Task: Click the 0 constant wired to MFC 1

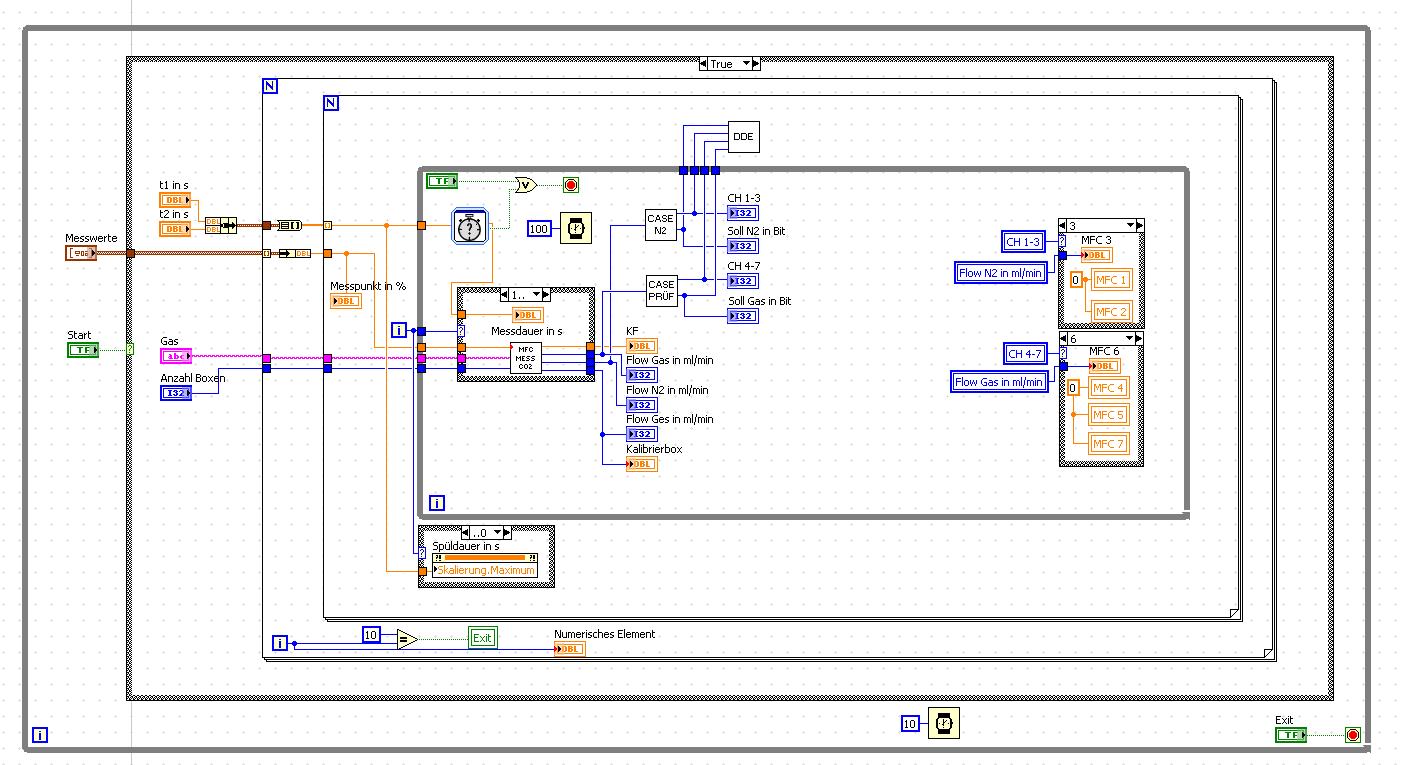Action: [x=1076, y=280]
